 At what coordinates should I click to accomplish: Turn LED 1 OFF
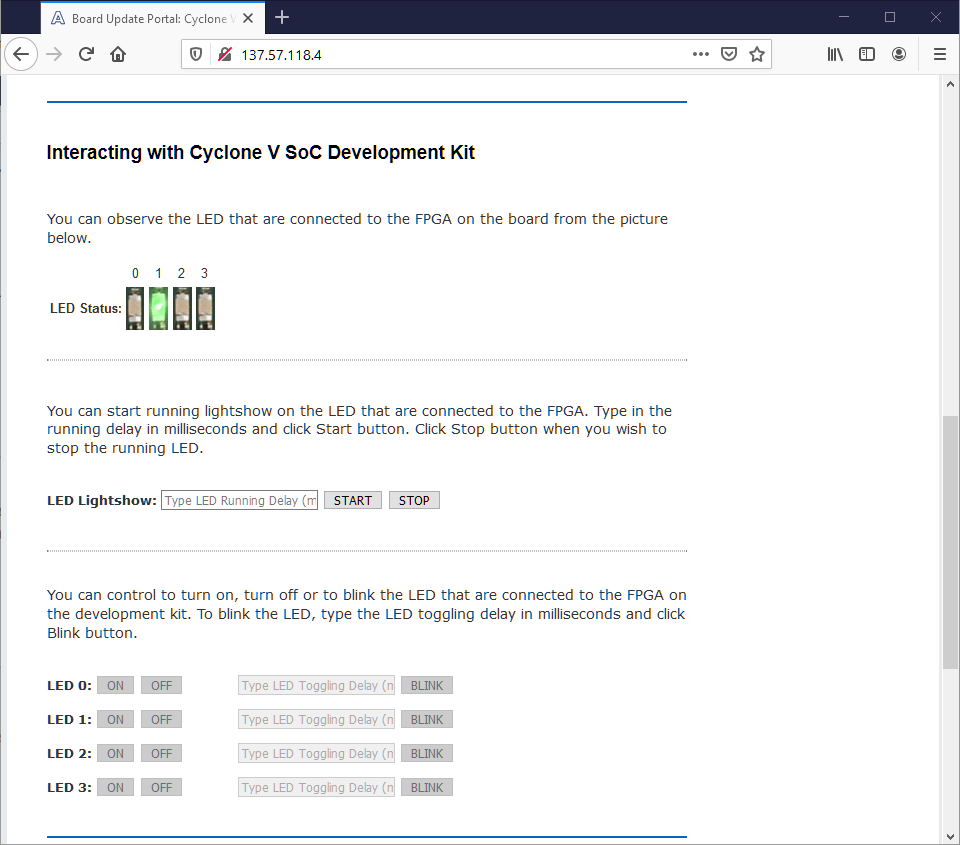[161, 720]
